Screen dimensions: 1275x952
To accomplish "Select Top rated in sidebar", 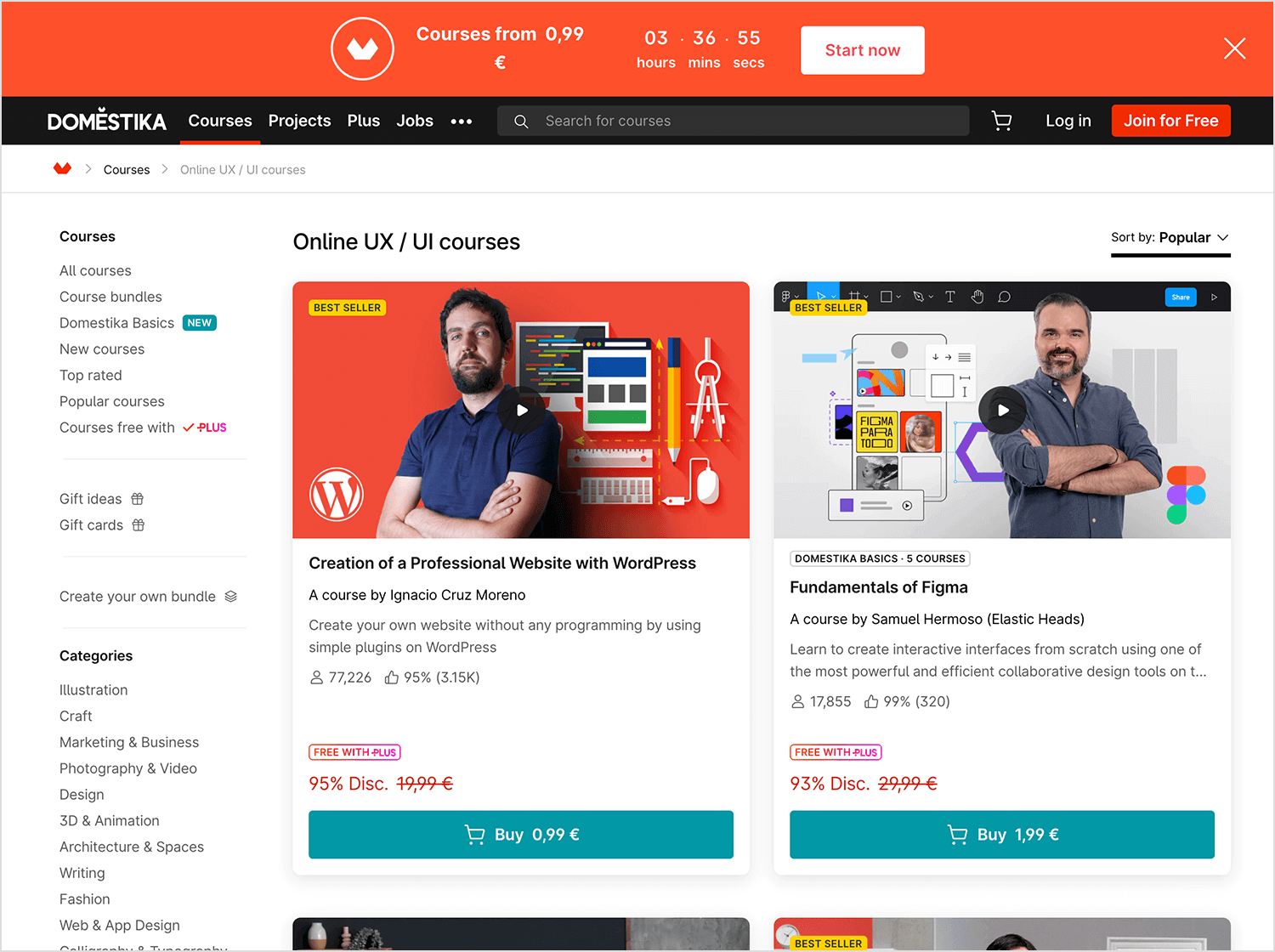I will pos(91,375).
